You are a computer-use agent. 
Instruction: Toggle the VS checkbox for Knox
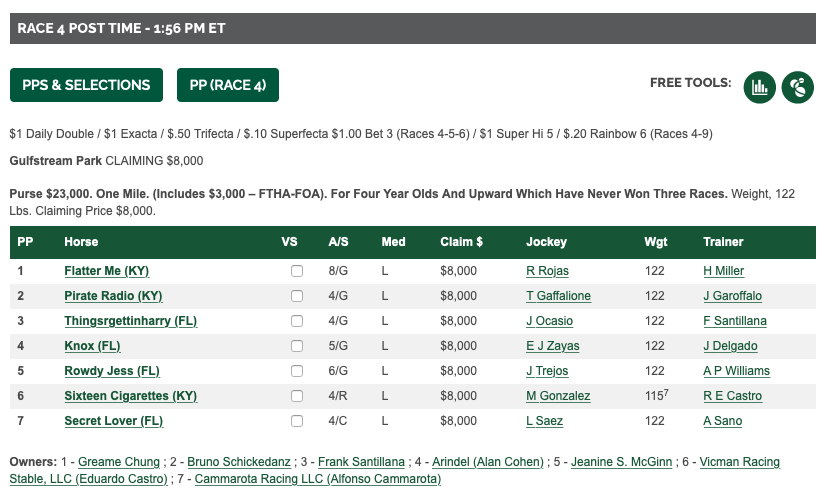[x=297, y=346]
